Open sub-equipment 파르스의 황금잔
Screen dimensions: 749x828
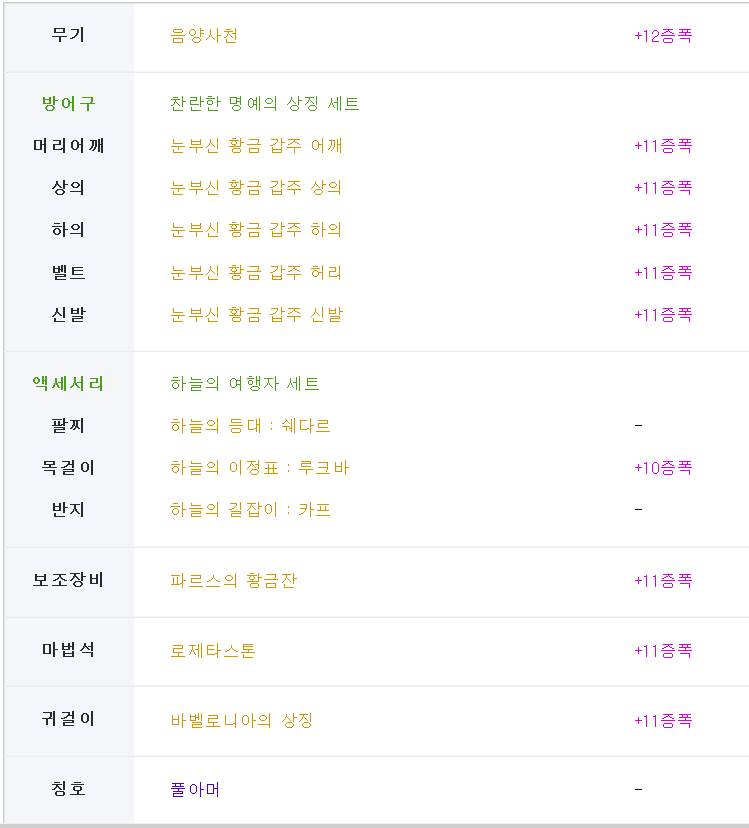pyautogui.click(x=233, y=581)
